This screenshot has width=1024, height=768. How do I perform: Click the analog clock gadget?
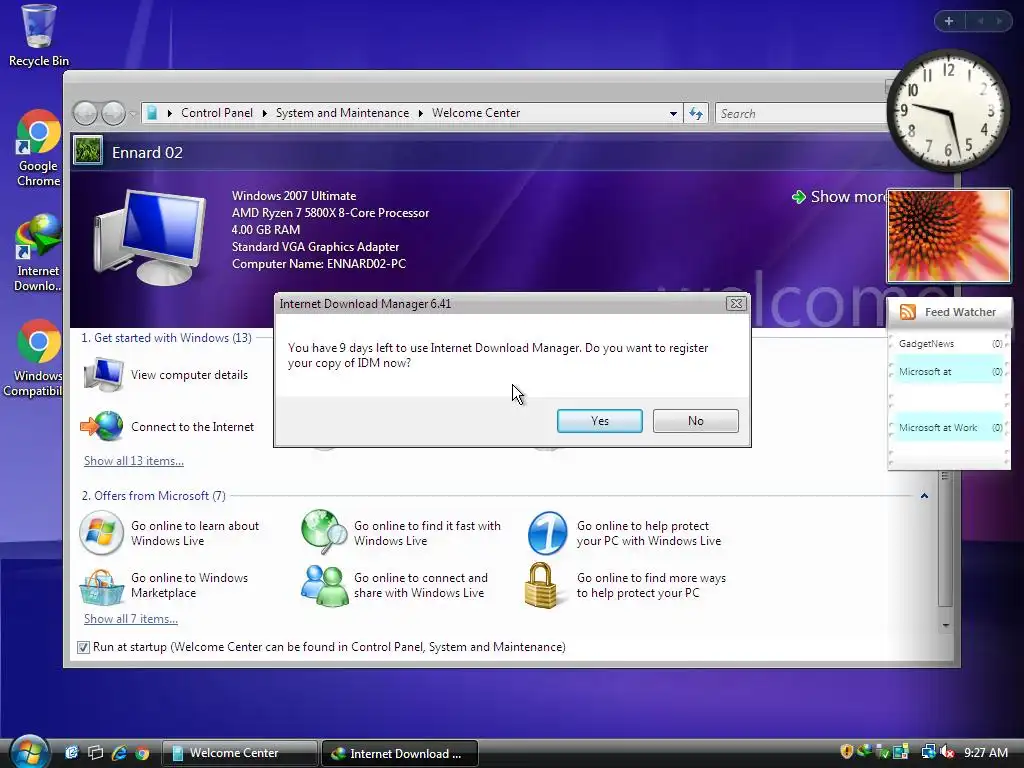(948, 110)
